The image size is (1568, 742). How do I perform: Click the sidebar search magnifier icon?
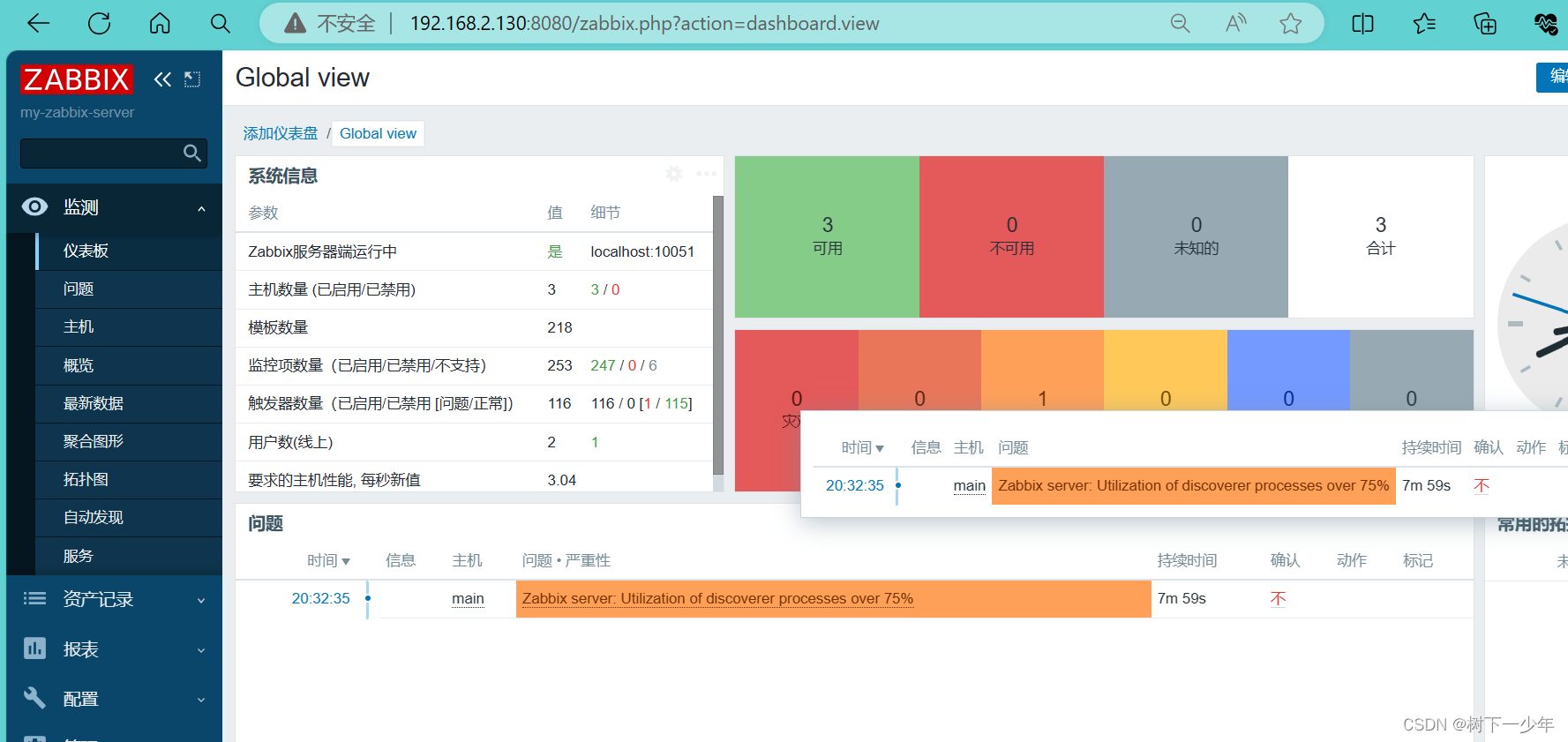tap(191, 153)
